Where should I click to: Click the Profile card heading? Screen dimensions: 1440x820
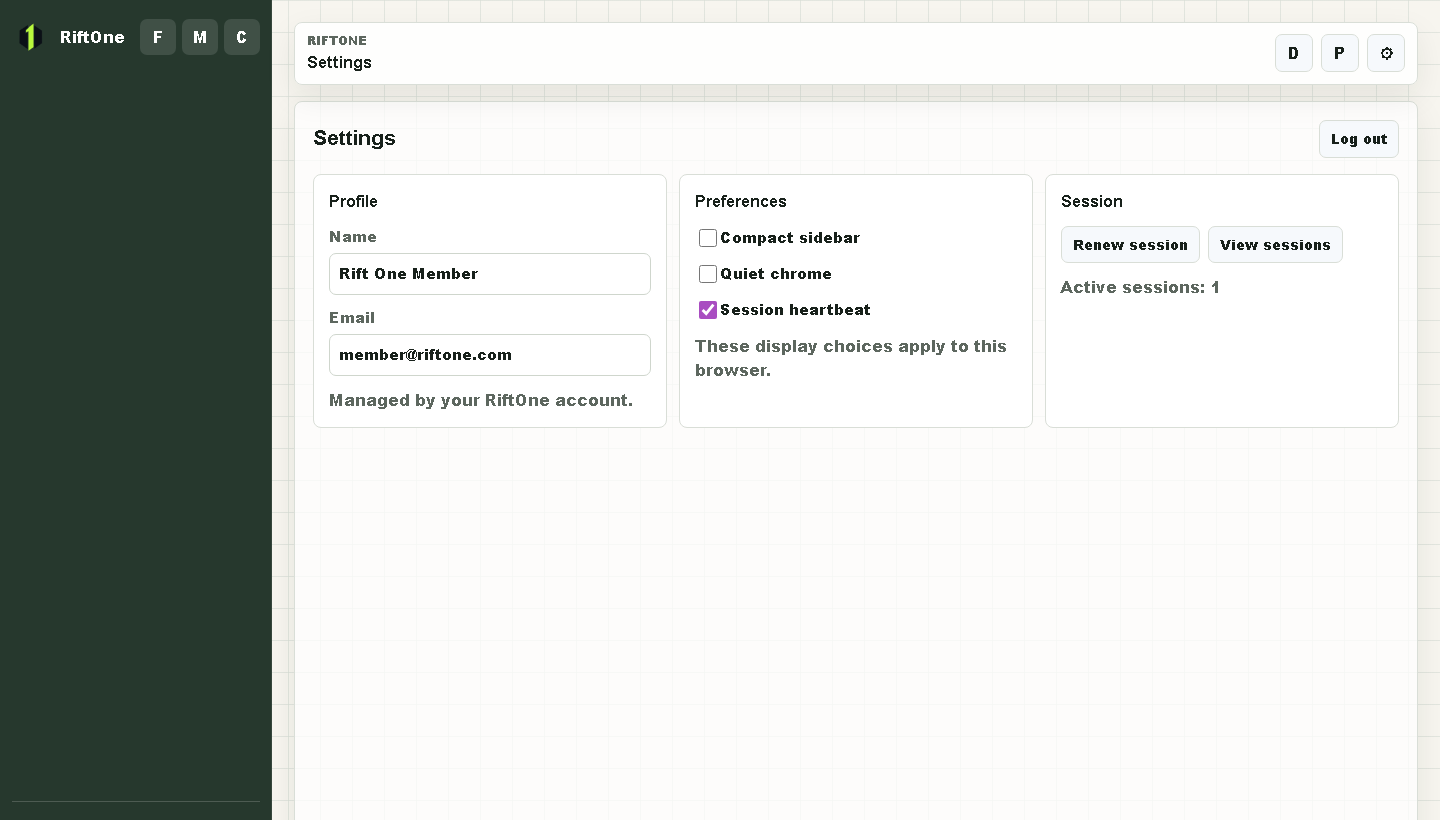click(x=353, y=201)
